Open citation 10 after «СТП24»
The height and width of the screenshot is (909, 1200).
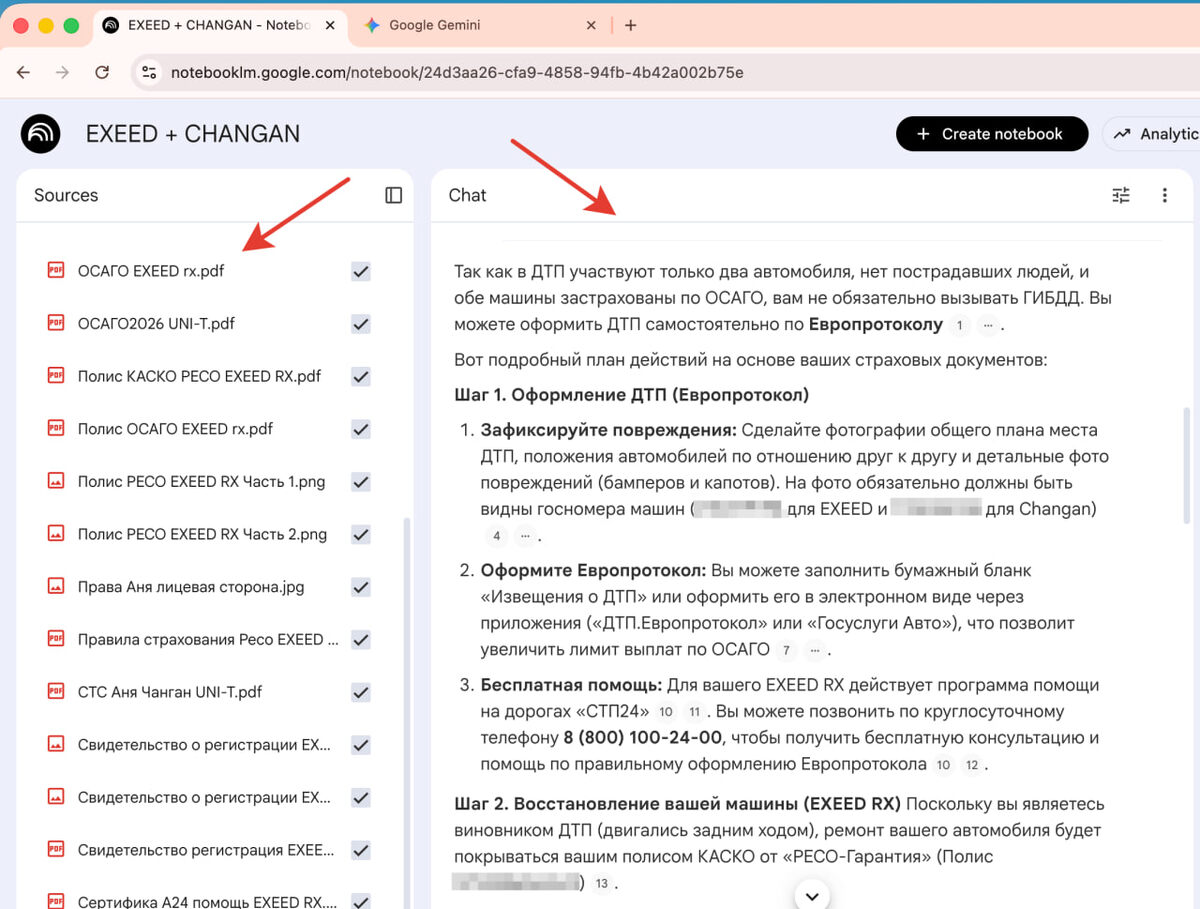click(x=666, y=712)
